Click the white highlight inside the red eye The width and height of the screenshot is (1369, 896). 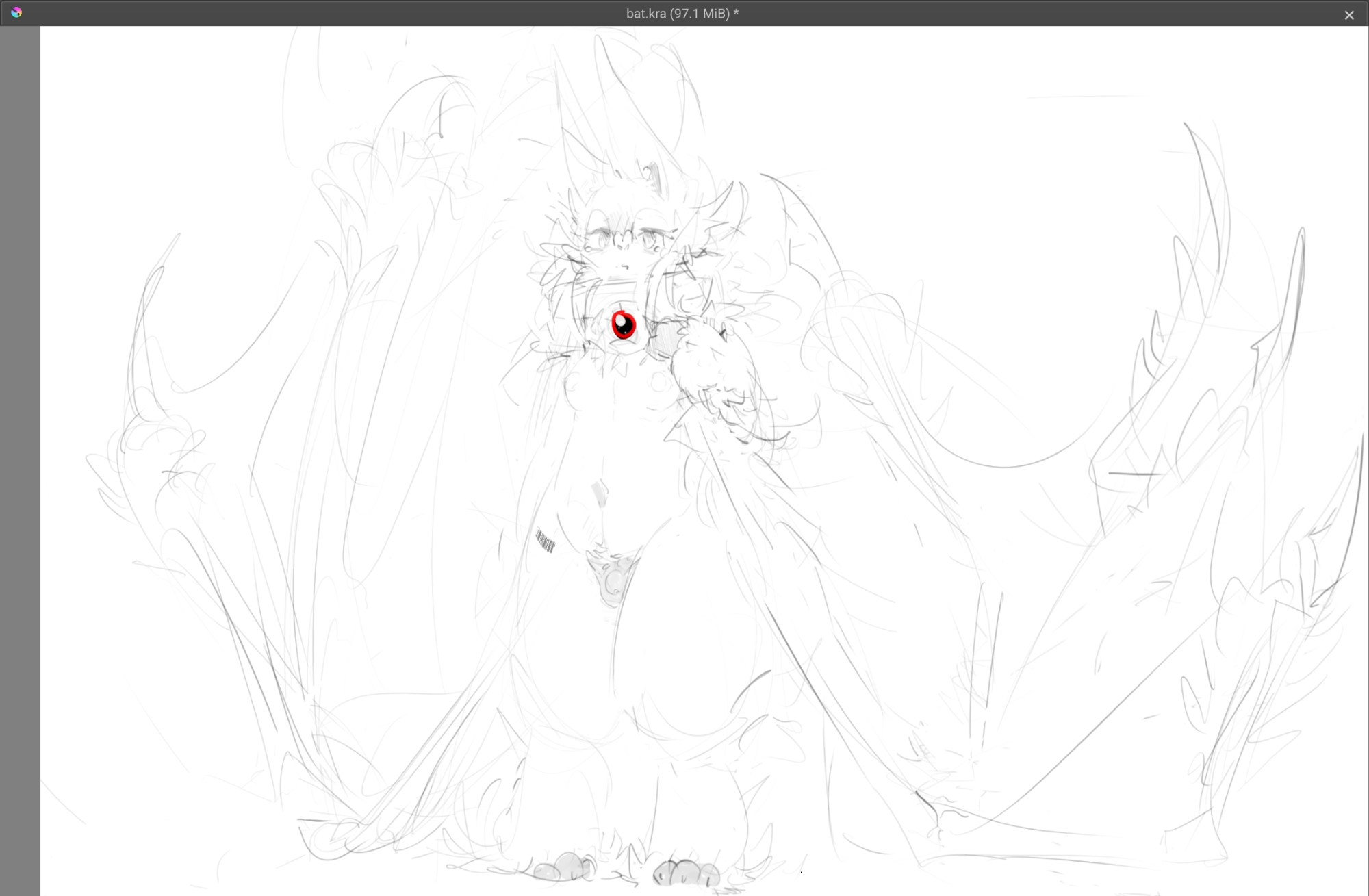(620, 320)
